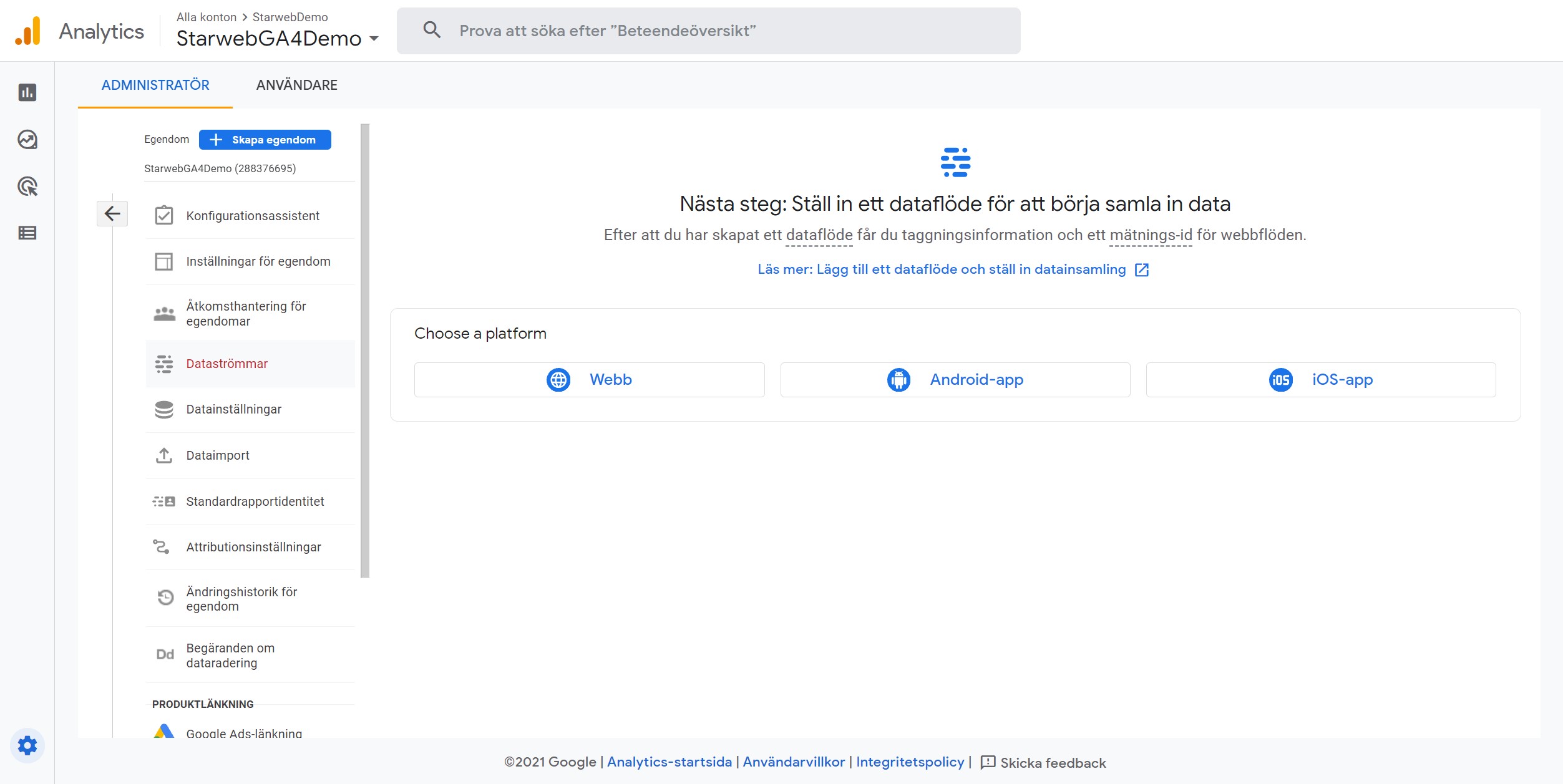This screenshot has width=1563, height=784.
Task: Click the mätnings-id glossary term
Action: (x=1151, y=235)
